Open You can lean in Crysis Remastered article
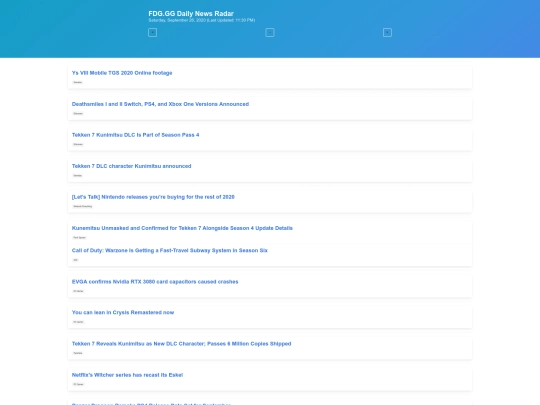Viewport: 540px width, 405px height. [x=123, y=312]
